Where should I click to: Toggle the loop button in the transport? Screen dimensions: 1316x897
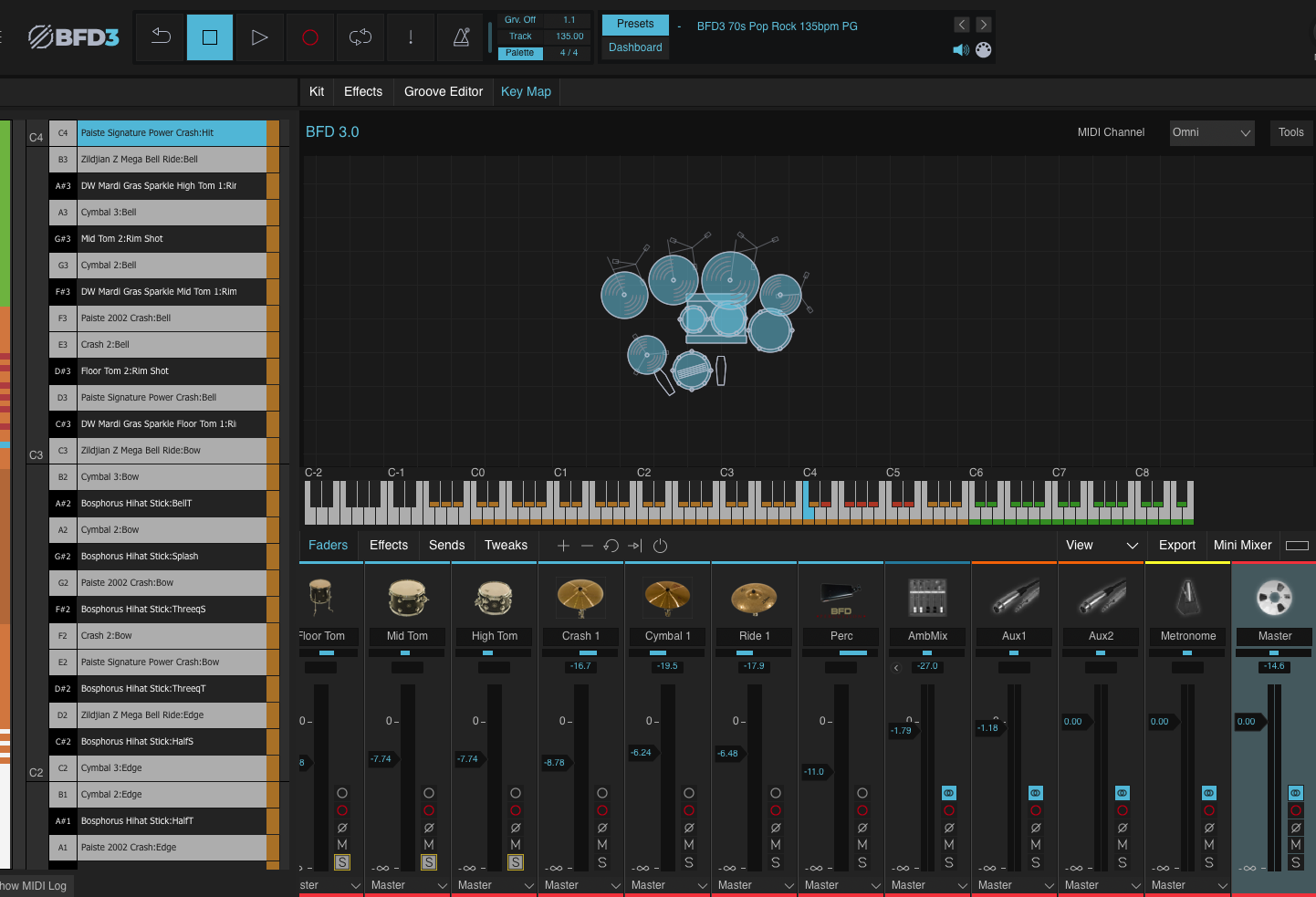point(360,37)
